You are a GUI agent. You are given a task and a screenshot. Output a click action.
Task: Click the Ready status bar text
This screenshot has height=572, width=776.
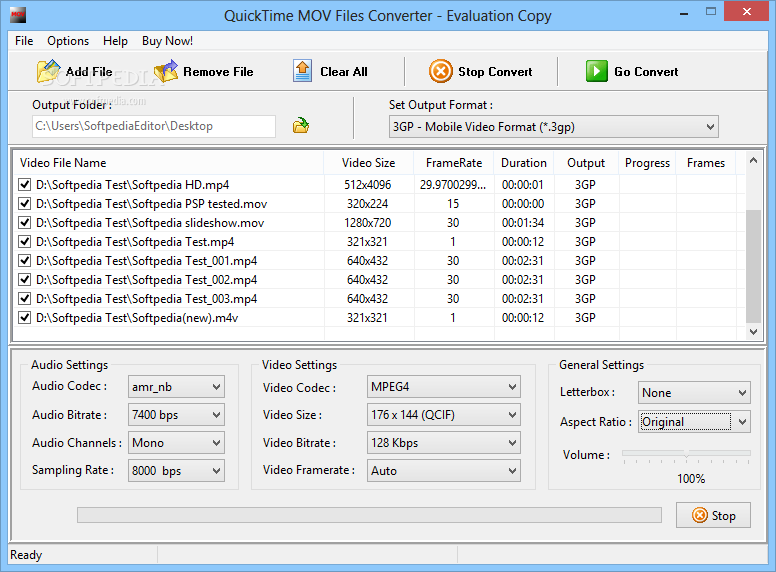point(26,555)
